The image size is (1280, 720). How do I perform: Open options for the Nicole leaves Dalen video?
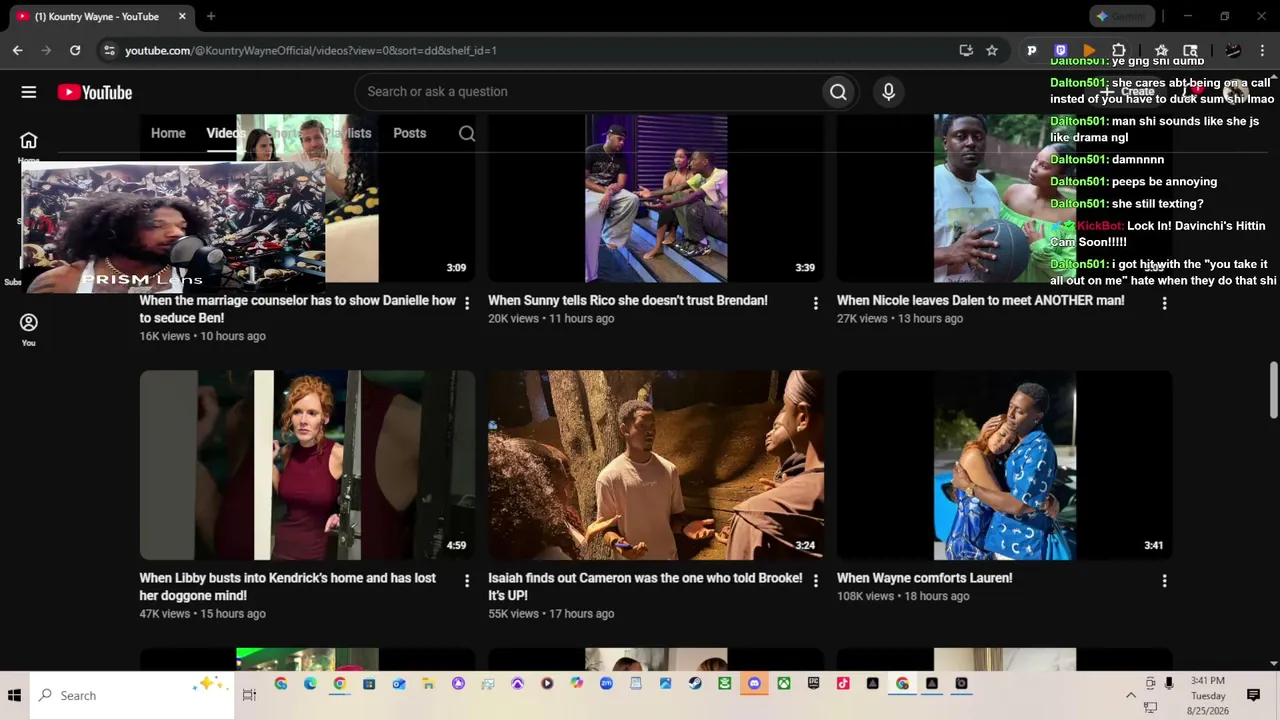pos(1164,303)
